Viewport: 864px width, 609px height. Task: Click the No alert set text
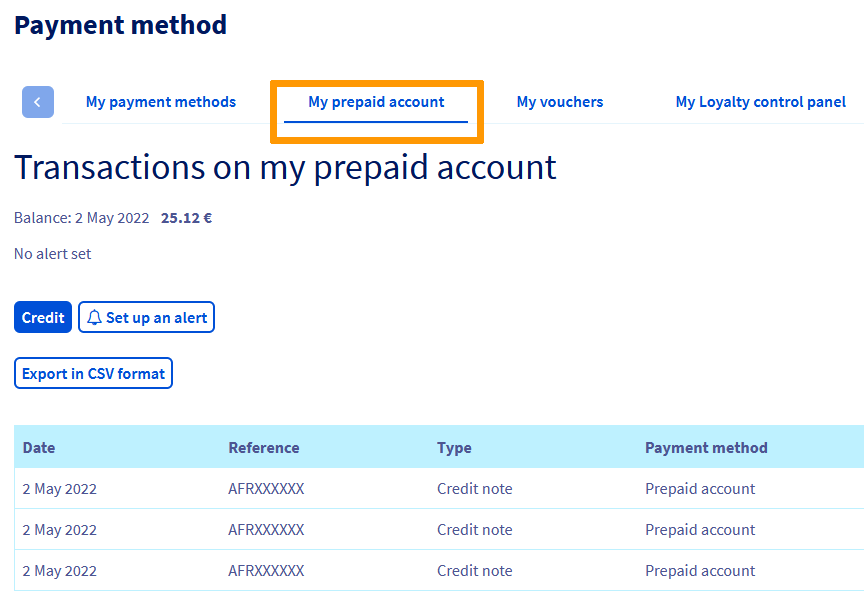pos(52,253)
